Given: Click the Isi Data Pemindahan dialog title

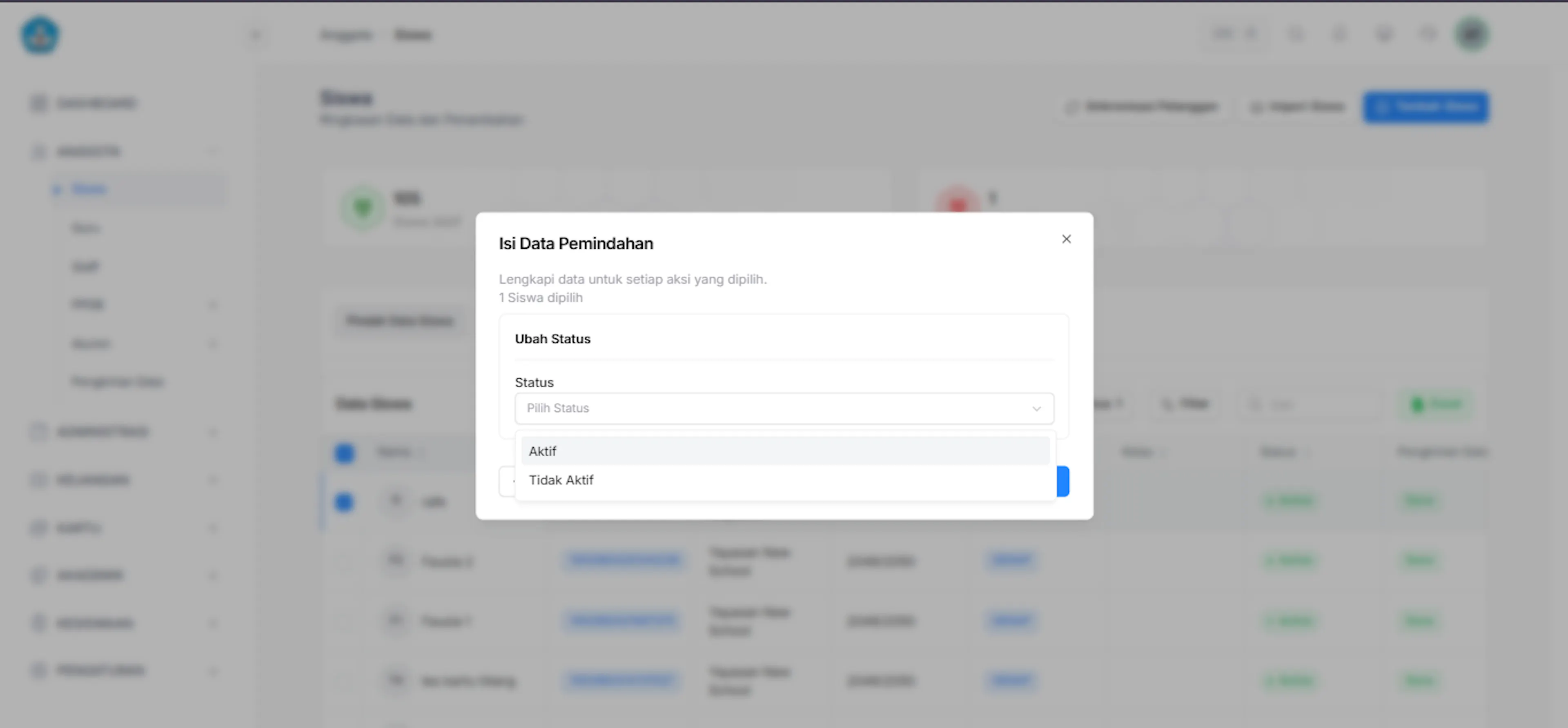Looking at the screenshot, I should 576,243.
